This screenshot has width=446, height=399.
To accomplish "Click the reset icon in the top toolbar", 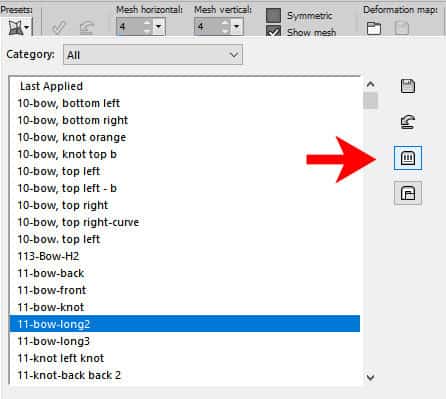I will (87, 28).
